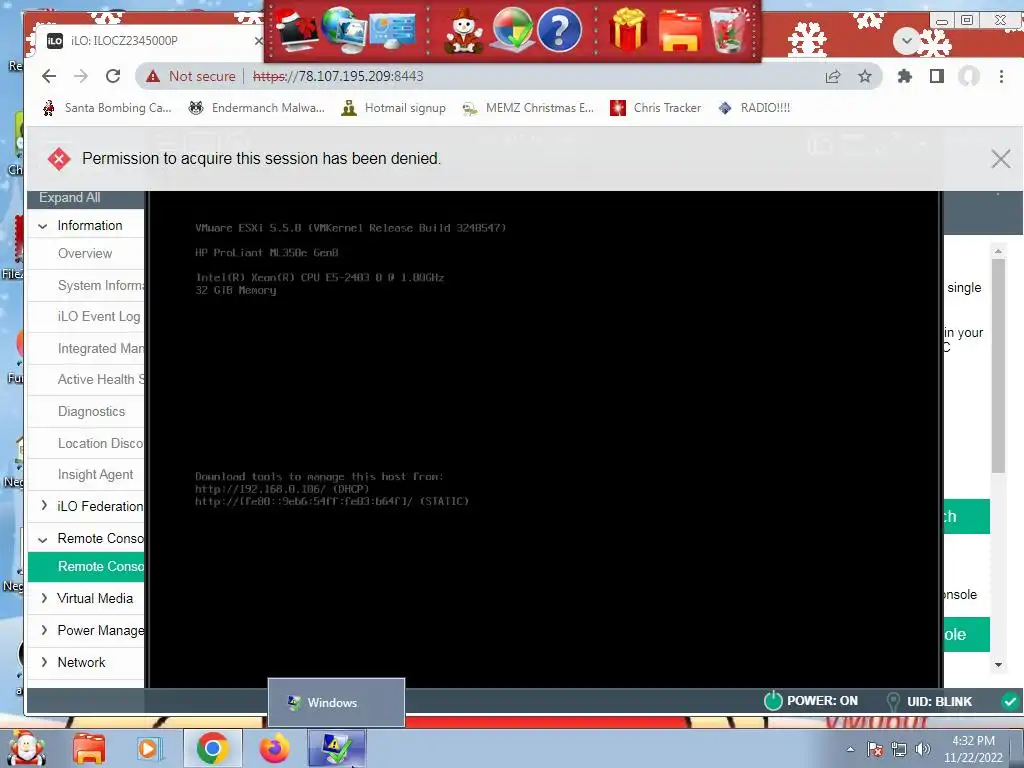Open Active Health System Log
Image resolution: width=1024 pixels, height=768 pixels.
click(101, 379)
